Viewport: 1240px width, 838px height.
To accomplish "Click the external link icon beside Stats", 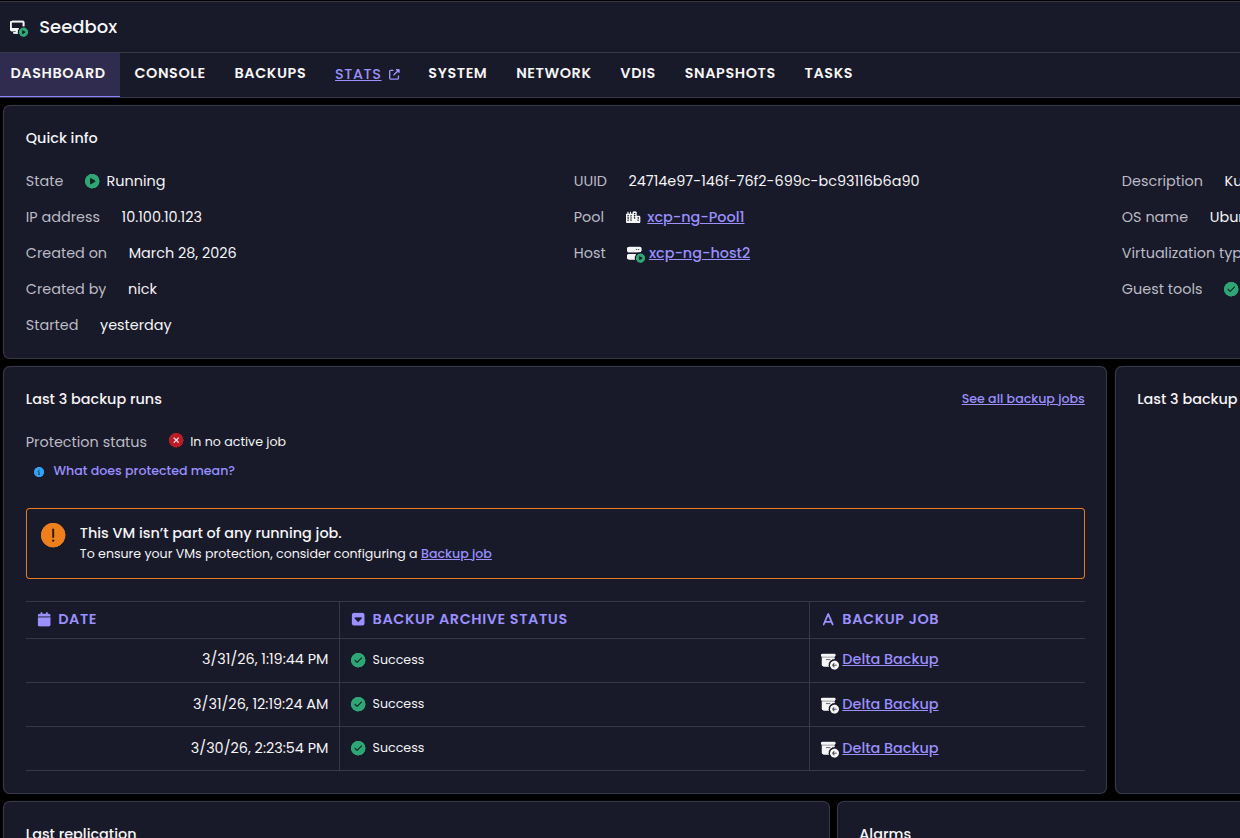I will [x=394, y=74].
